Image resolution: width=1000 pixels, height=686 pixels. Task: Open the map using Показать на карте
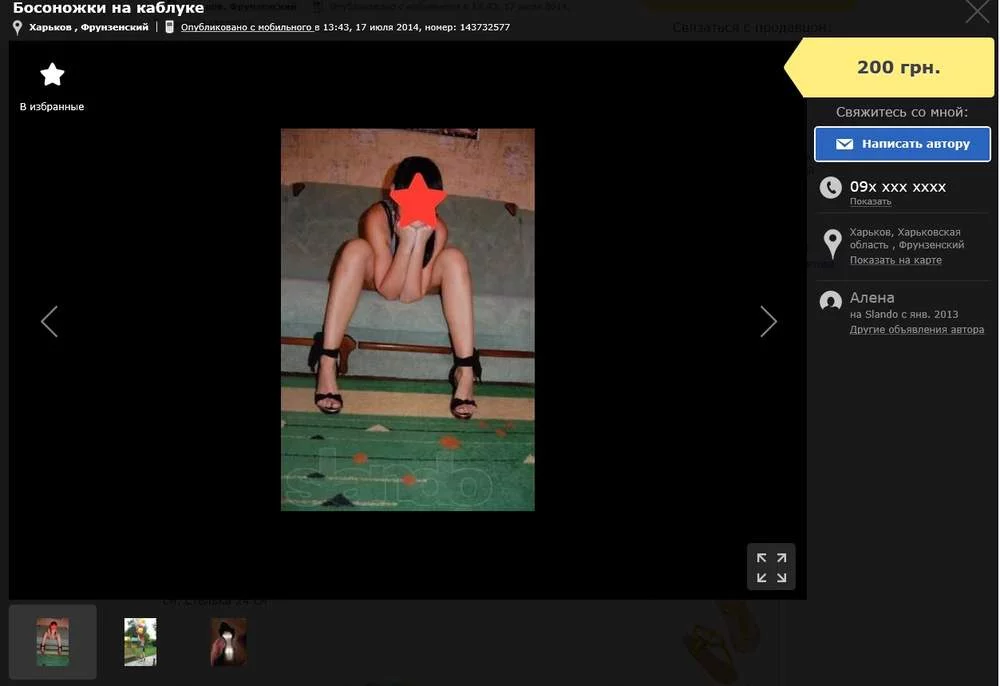(894, 259)
